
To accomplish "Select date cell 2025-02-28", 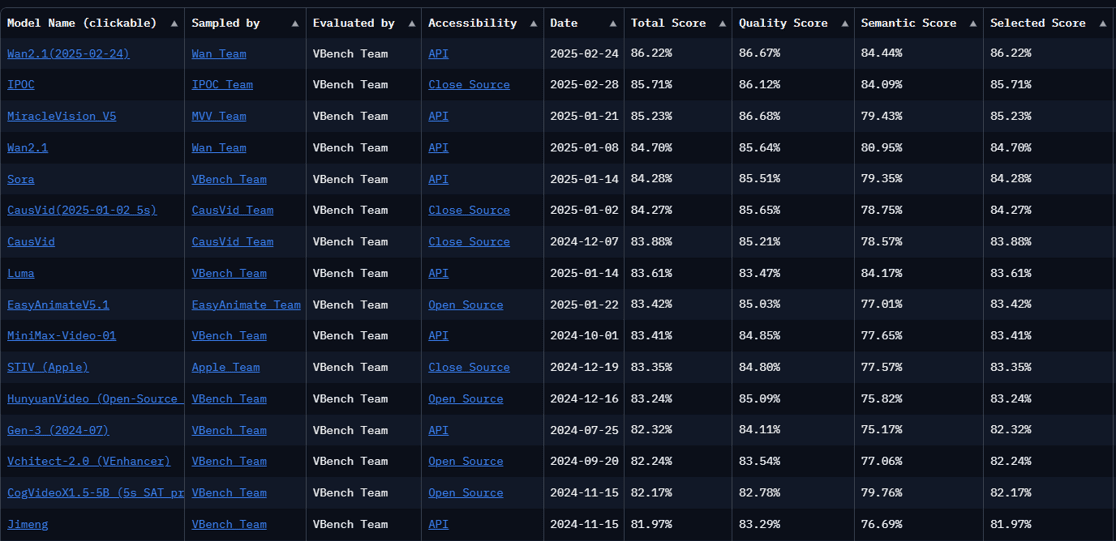I will [584, 85].
